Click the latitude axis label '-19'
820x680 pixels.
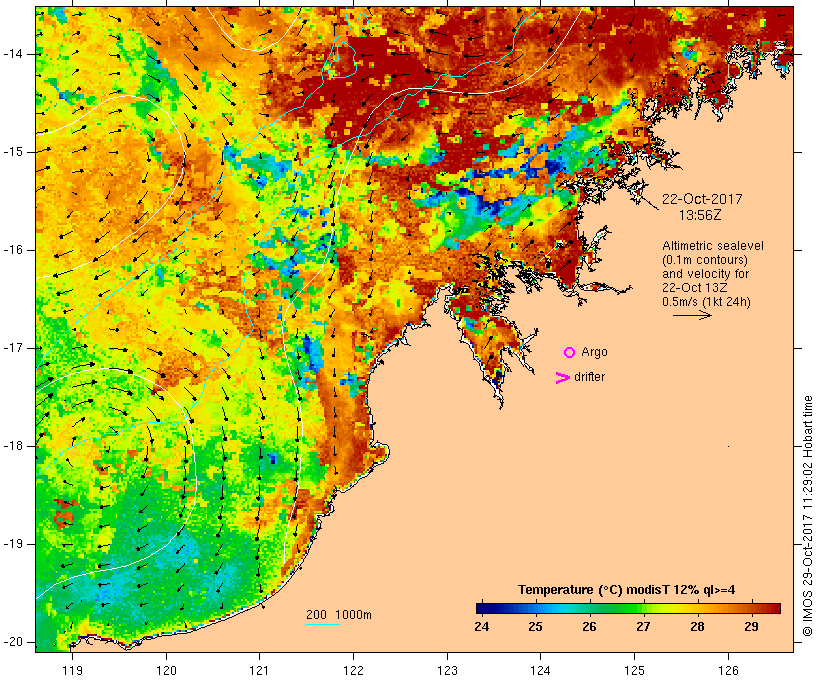(13, 545)
